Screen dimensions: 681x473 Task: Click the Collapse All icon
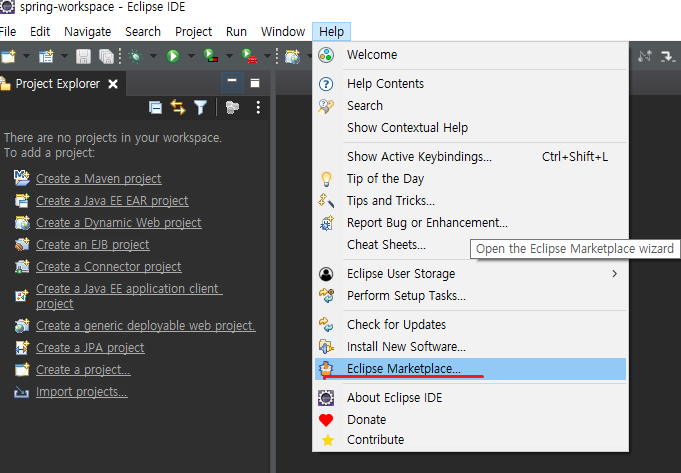pyautogui.click(x=155, y=107)
